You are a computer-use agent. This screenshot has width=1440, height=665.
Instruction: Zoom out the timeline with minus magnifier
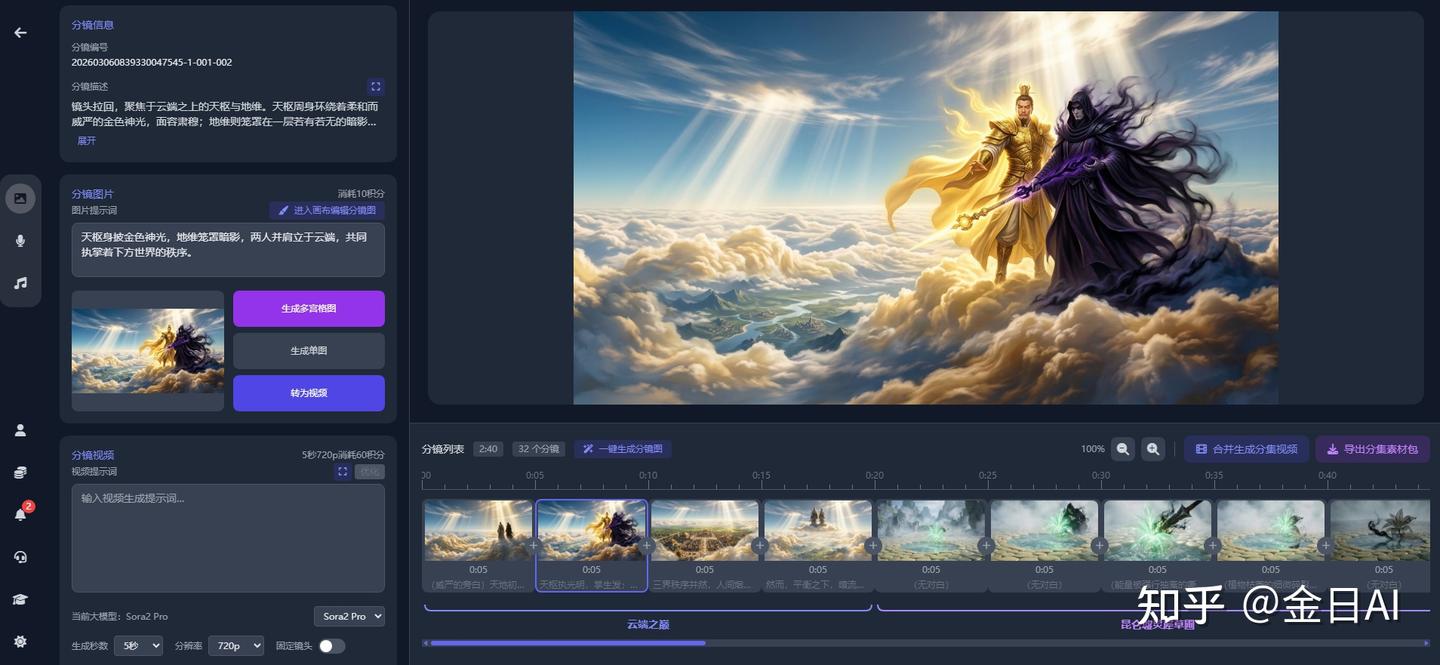1122,449
